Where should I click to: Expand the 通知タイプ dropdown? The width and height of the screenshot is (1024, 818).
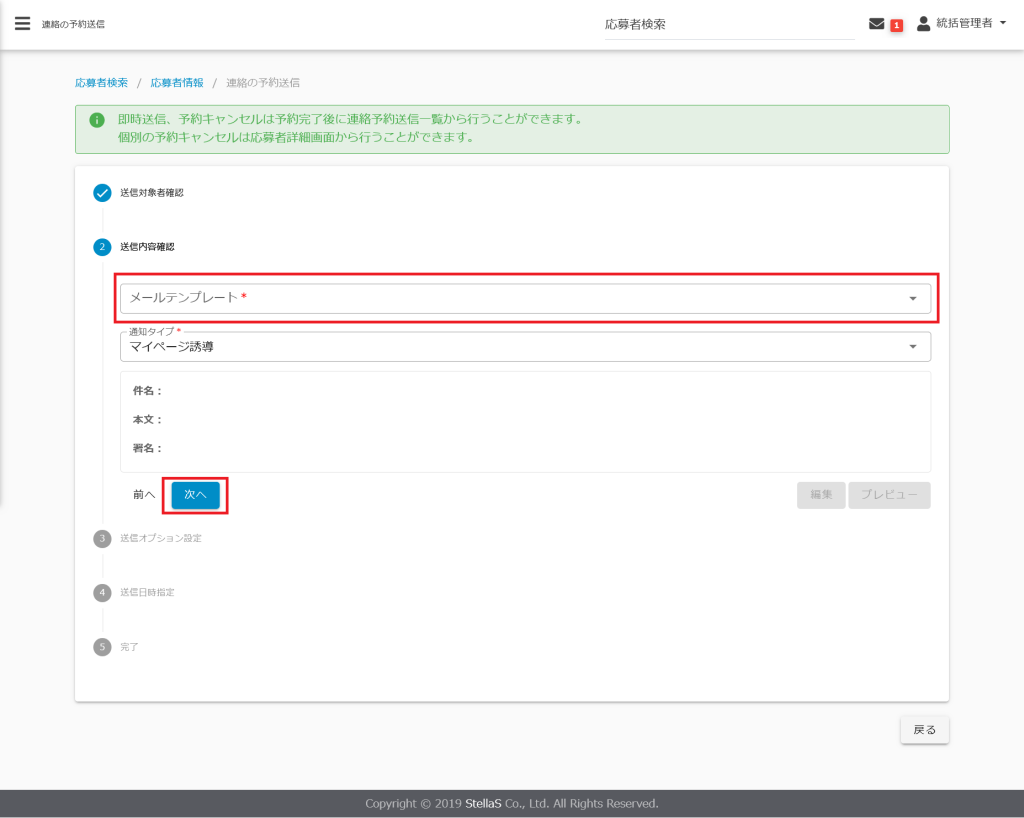(x=525, y=347)
